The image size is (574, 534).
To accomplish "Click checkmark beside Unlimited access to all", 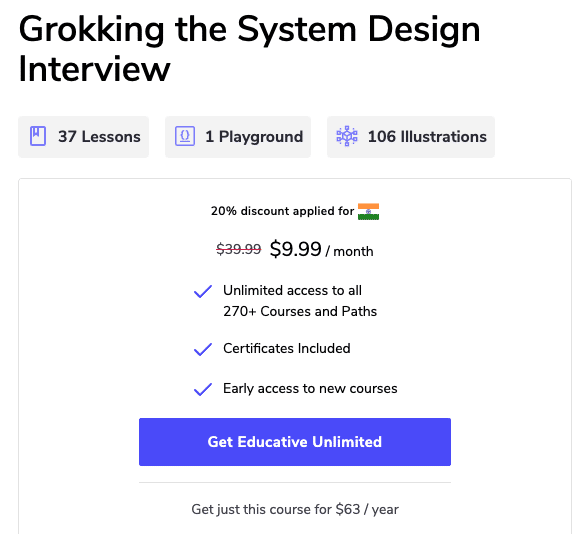I will [203, 291].
